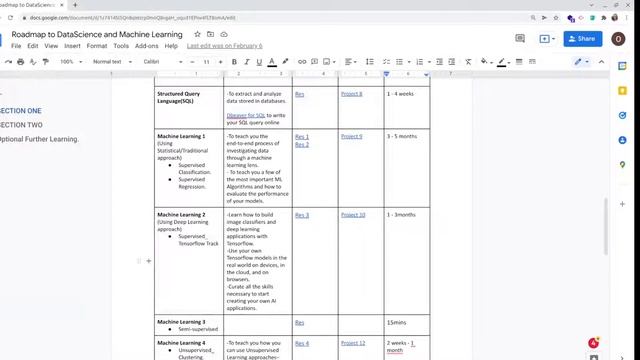Open the border dash style option

pyautogui.click(x=532, y=62)
